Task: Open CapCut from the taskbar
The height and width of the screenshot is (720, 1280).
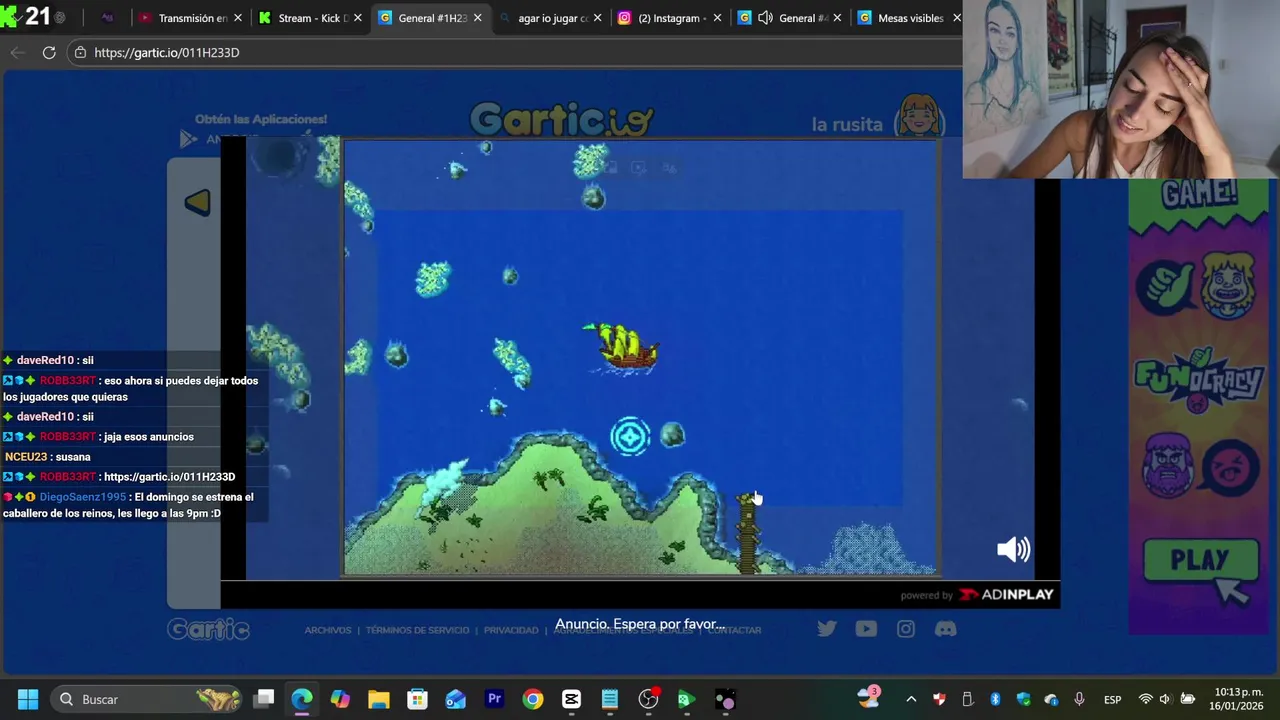Action: point(571,699)
